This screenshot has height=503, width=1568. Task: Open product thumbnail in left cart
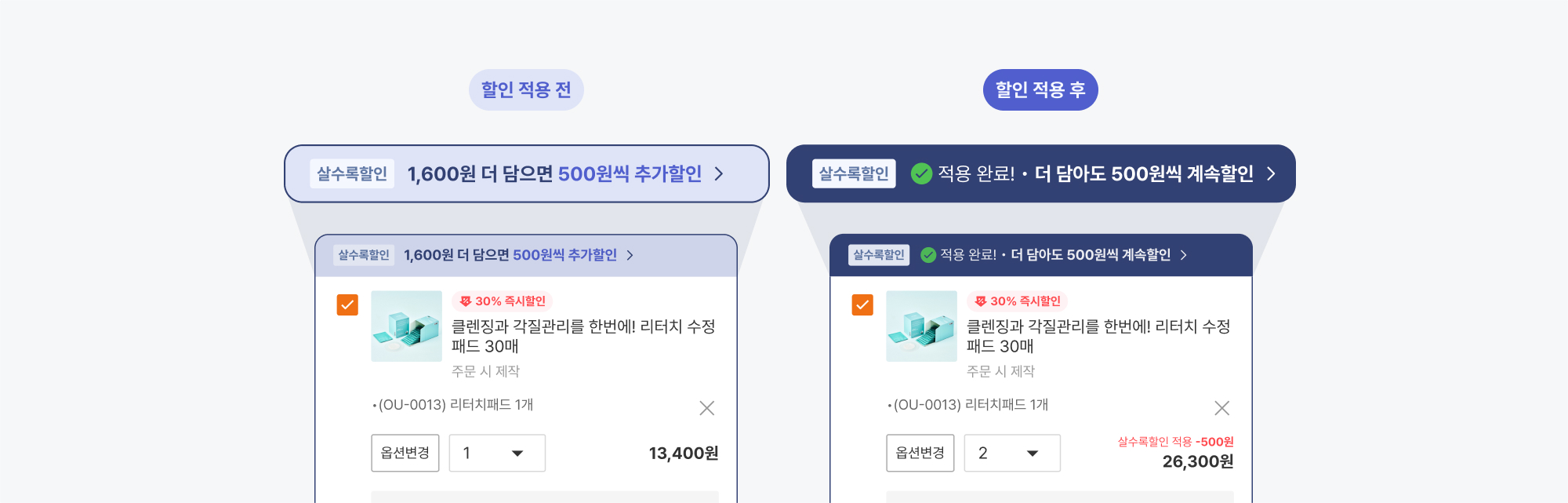pyautogui.click(x=407, y=326)
